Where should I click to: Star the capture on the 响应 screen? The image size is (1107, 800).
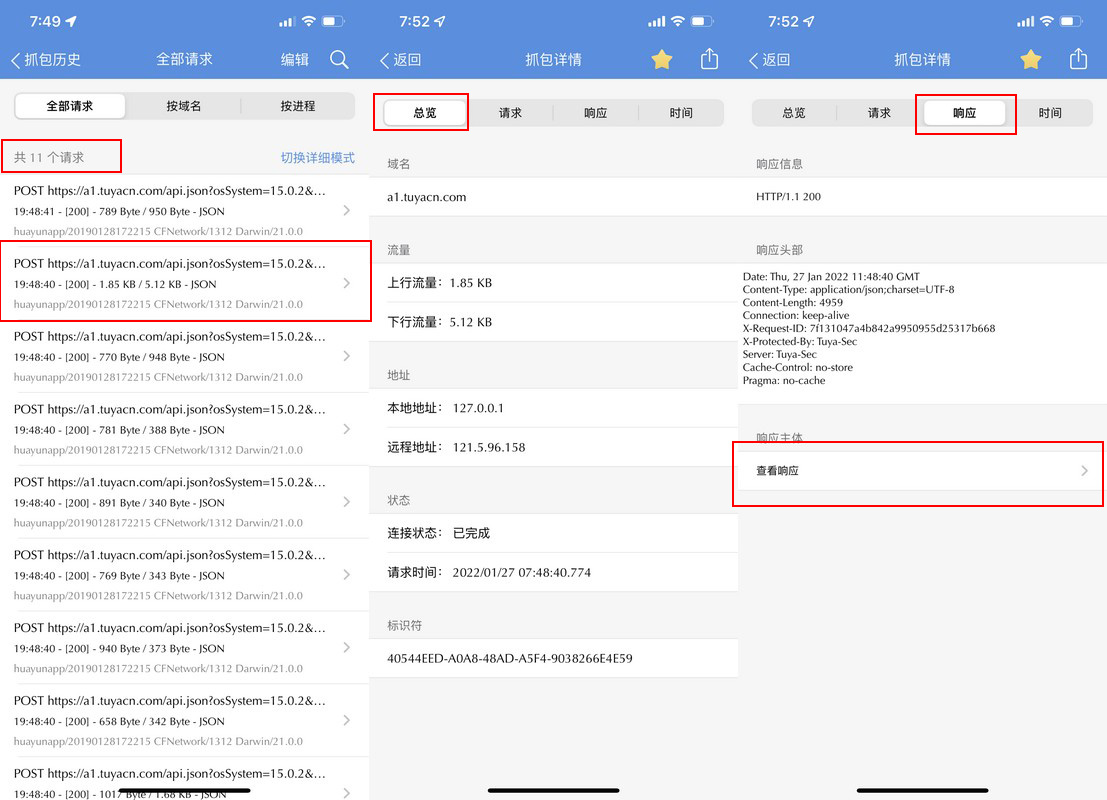[1030, 59]
